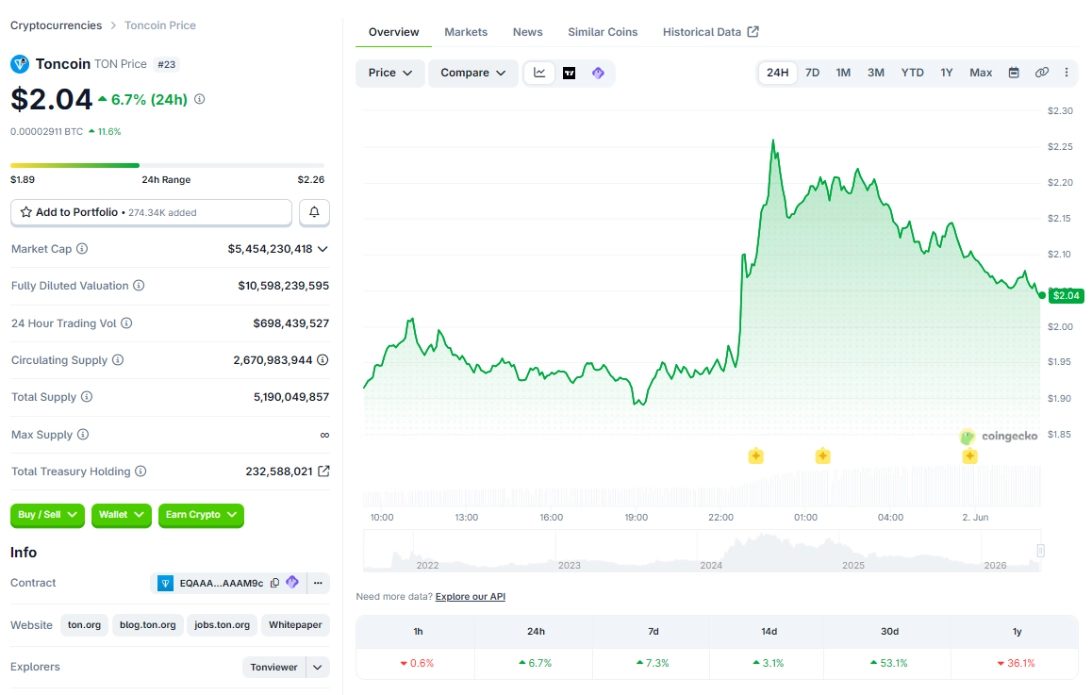Viewport: 1092px width, 695px height.
Task: Show the Total Treasury Holding info icon
Action: [x=141, y=471]
